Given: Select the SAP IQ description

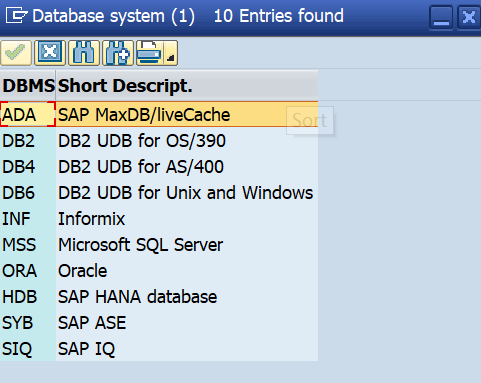Looking at the screenshot, I should point(187,349).
